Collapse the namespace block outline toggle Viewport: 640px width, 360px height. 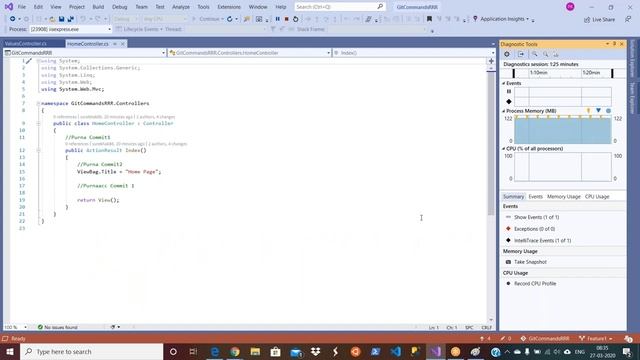(x=38, y=104)
